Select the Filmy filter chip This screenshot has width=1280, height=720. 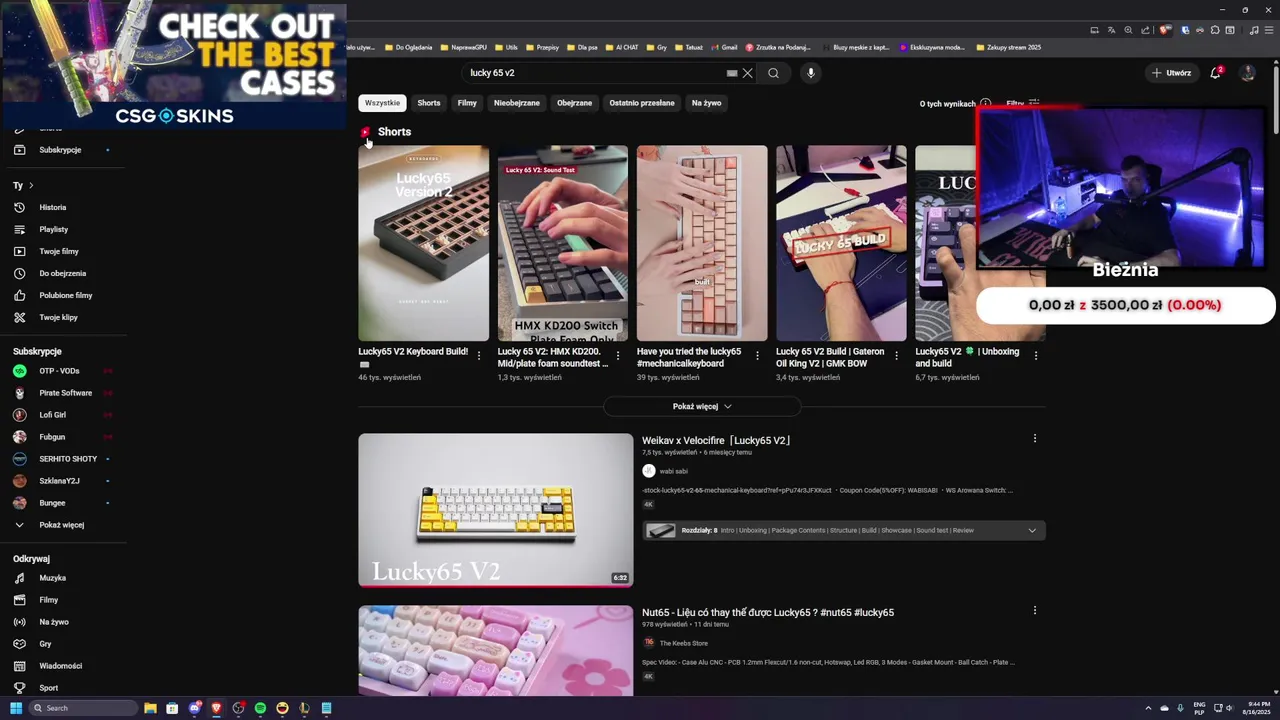tap(467, 103)
